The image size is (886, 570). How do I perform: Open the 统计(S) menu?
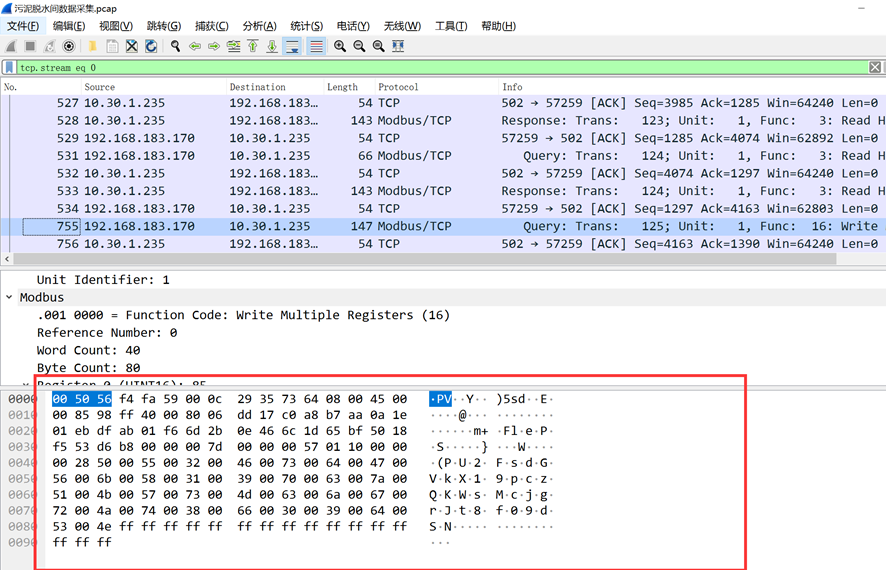coord(306,26)
